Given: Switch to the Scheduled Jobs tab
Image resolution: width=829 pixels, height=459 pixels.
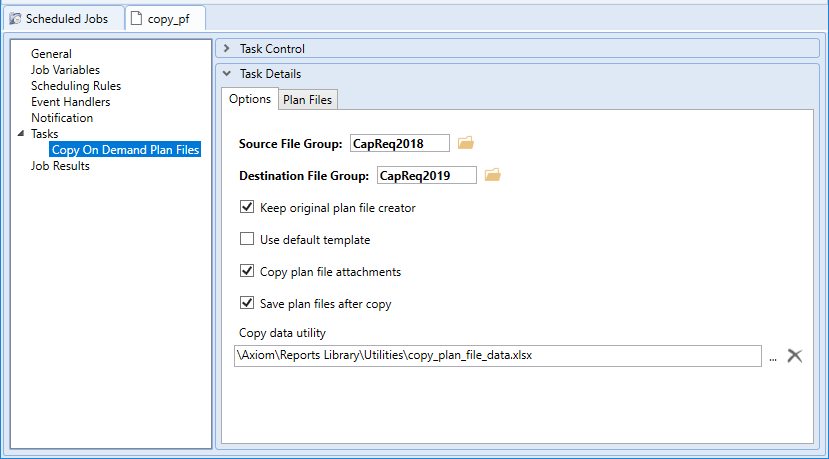Looking at the screenshot, I should (63, 19).
